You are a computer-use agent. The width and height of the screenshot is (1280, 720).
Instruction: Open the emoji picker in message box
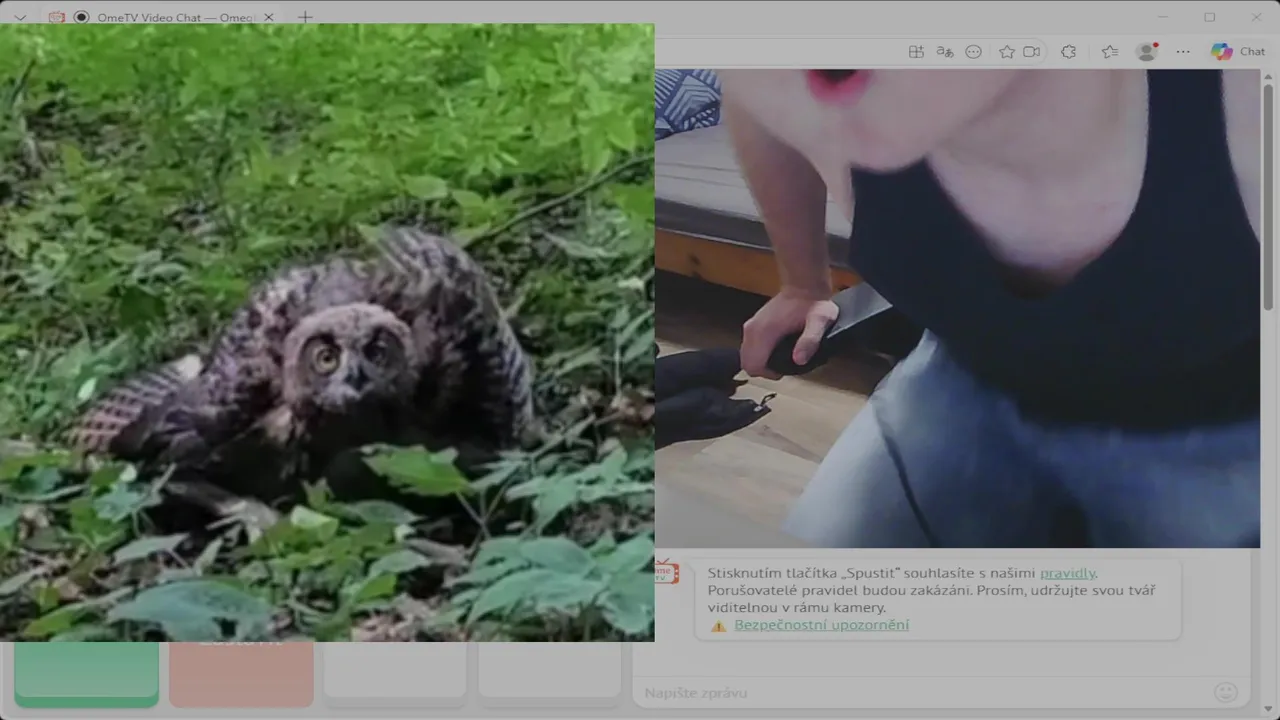pos(1225,692)
